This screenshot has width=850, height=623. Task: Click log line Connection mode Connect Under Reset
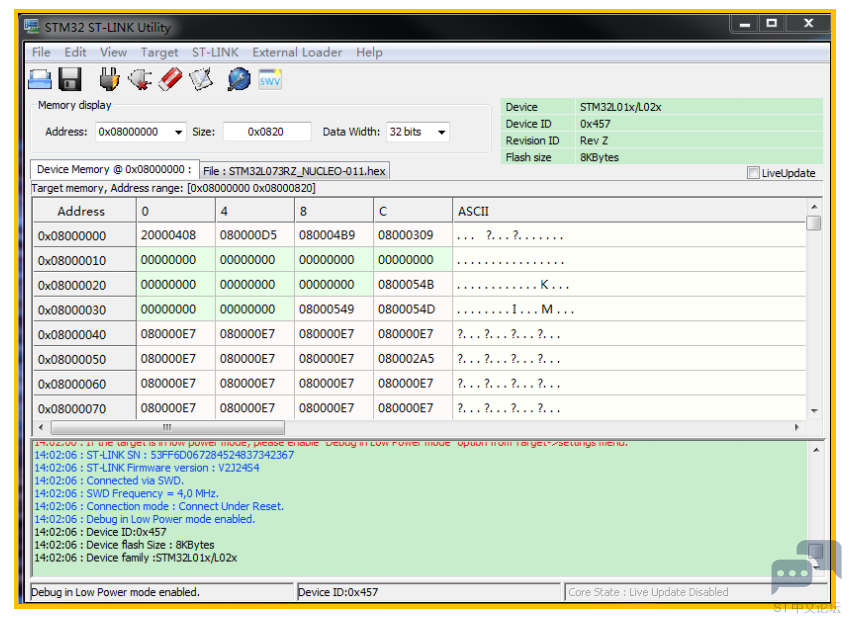point(159,506)
